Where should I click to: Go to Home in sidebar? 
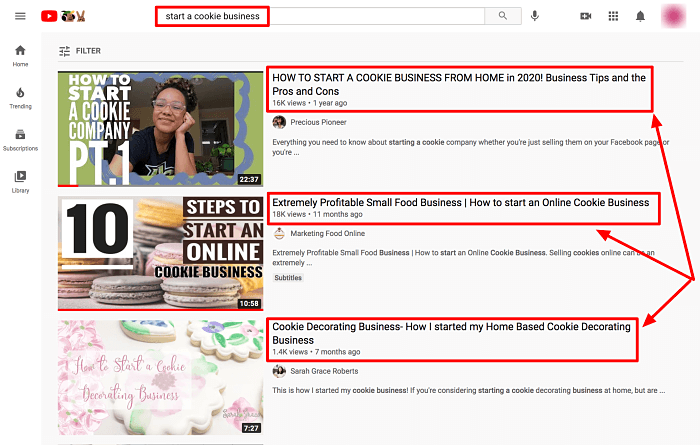20,56
